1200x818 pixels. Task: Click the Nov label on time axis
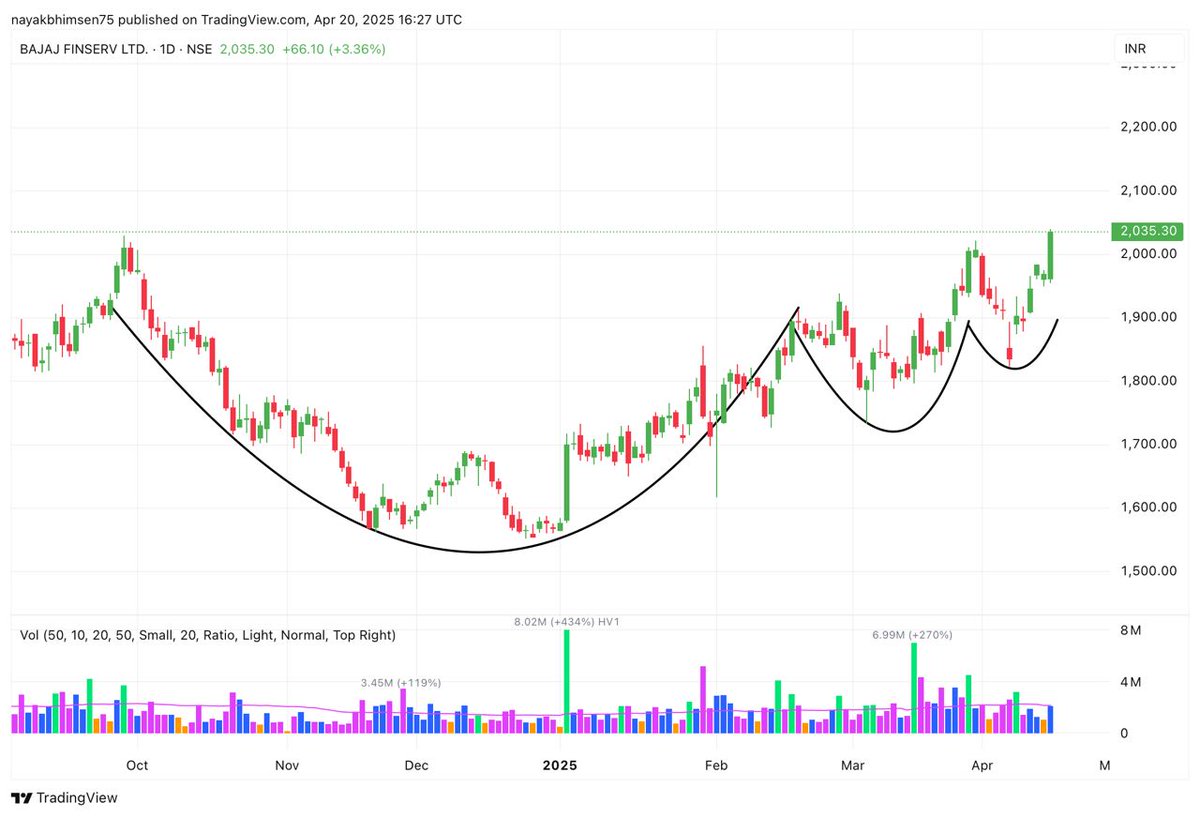(287, 766)
